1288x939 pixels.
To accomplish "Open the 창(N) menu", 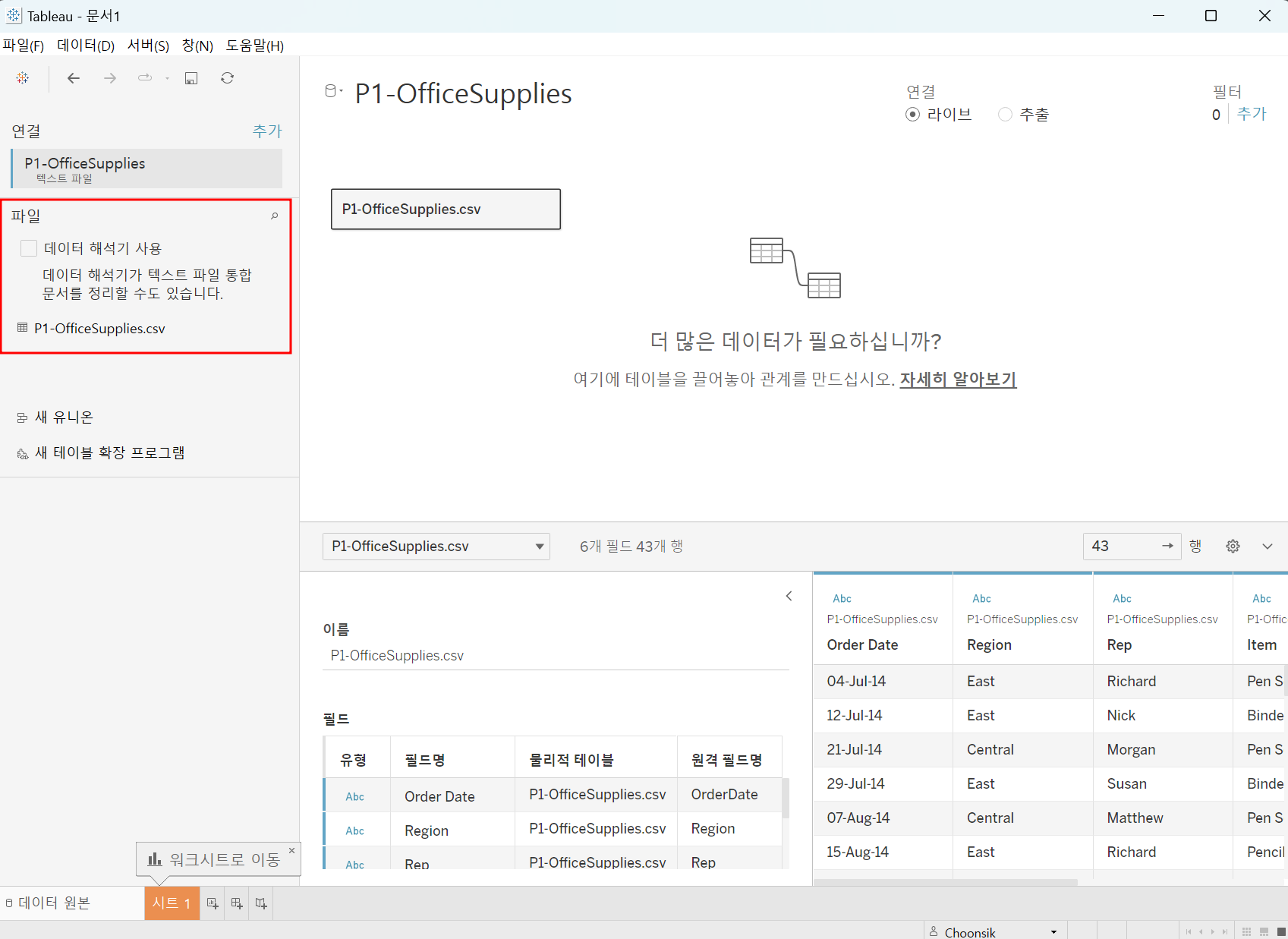I will click(x=197, y=46).
